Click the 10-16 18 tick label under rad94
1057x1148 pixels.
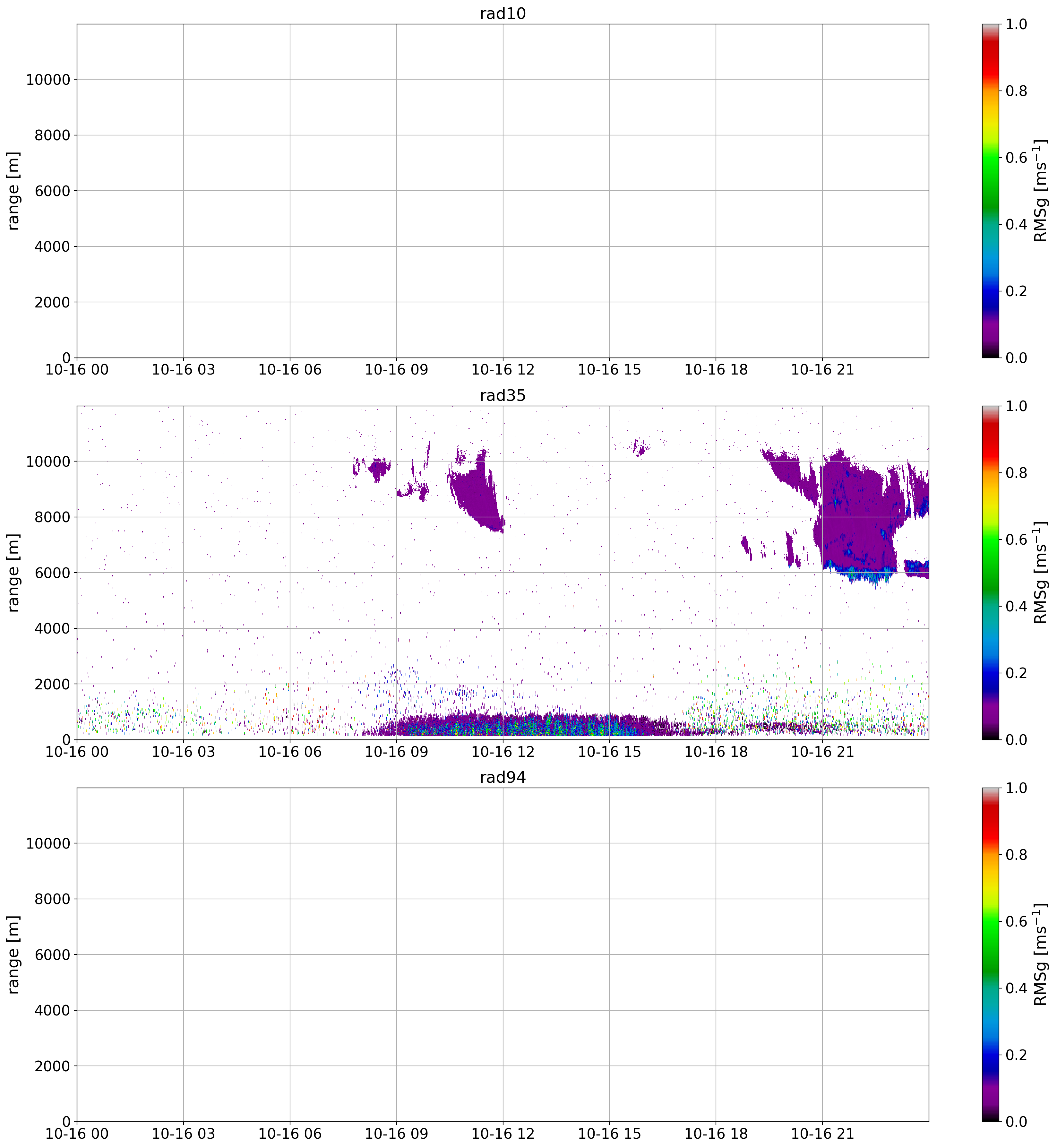716,1134
